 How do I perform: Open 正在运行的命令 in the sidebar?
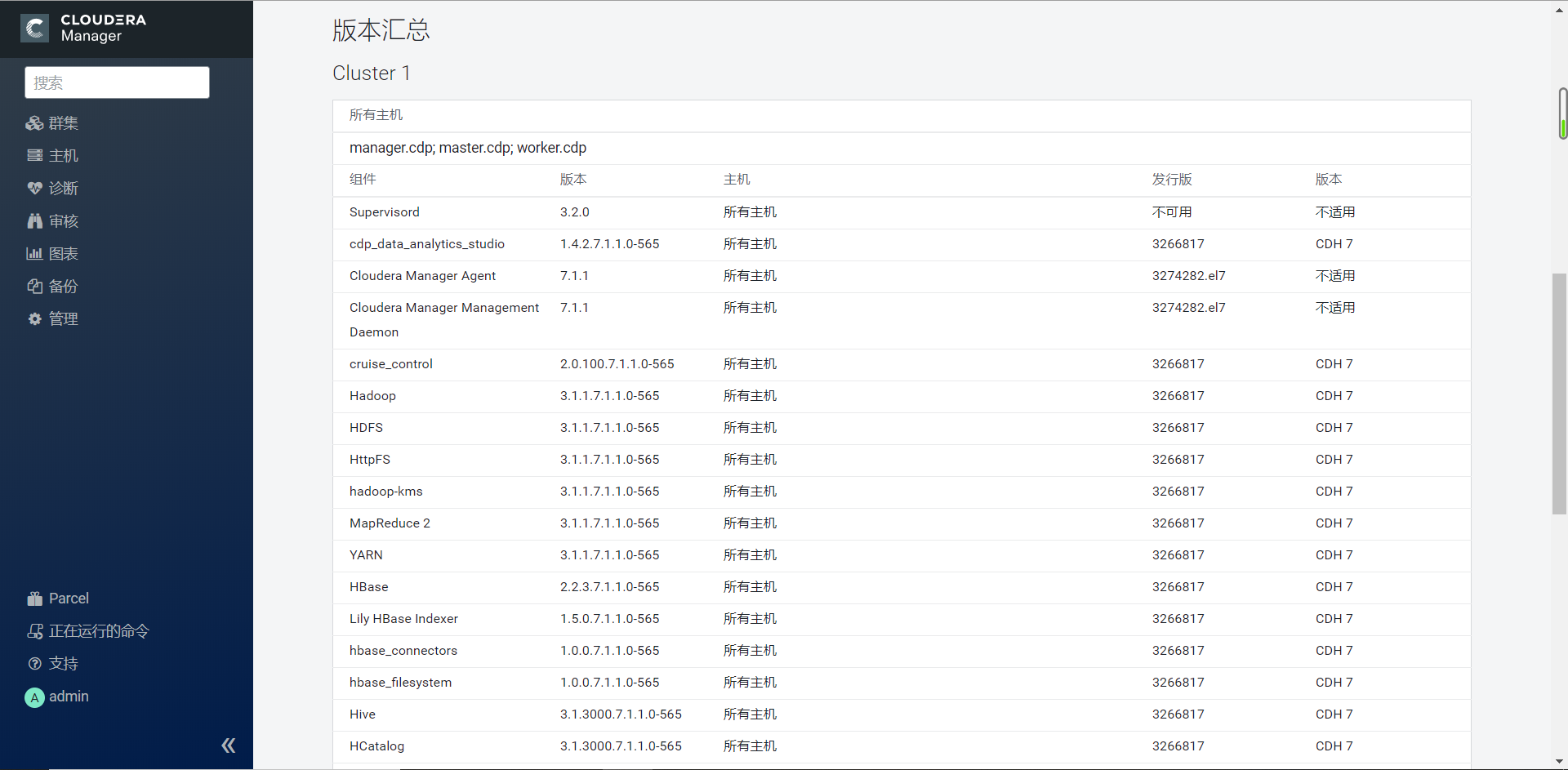(x=99, y=631)
